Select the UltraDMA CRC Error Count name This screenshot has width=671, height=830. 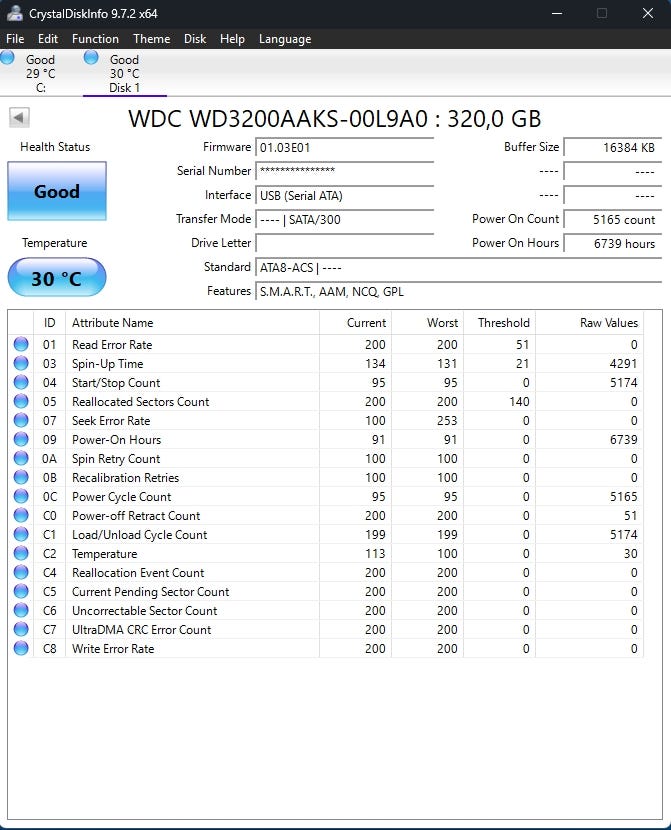141,630
